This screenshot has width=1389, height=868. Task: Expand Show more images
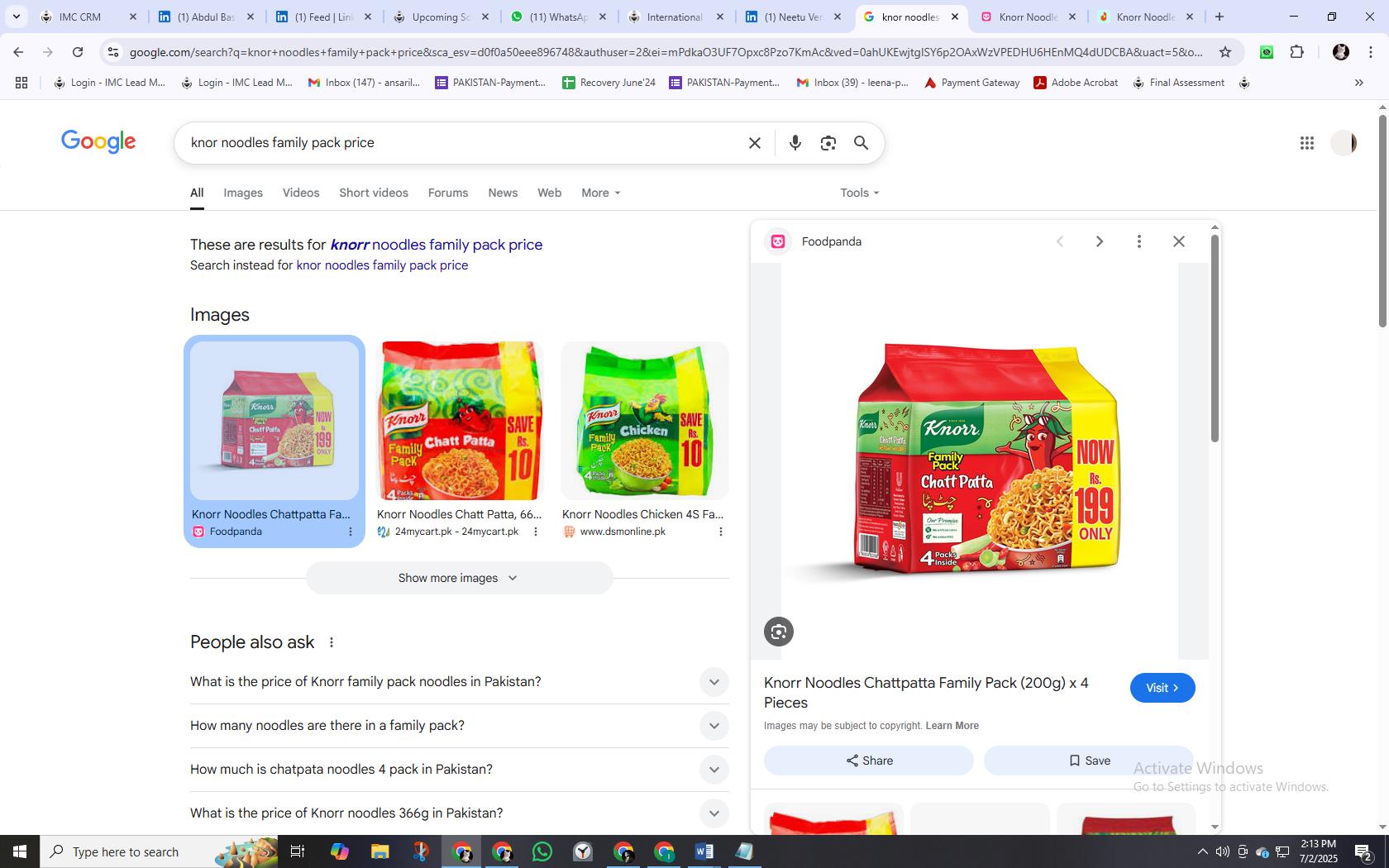click(x=459, y=578)
